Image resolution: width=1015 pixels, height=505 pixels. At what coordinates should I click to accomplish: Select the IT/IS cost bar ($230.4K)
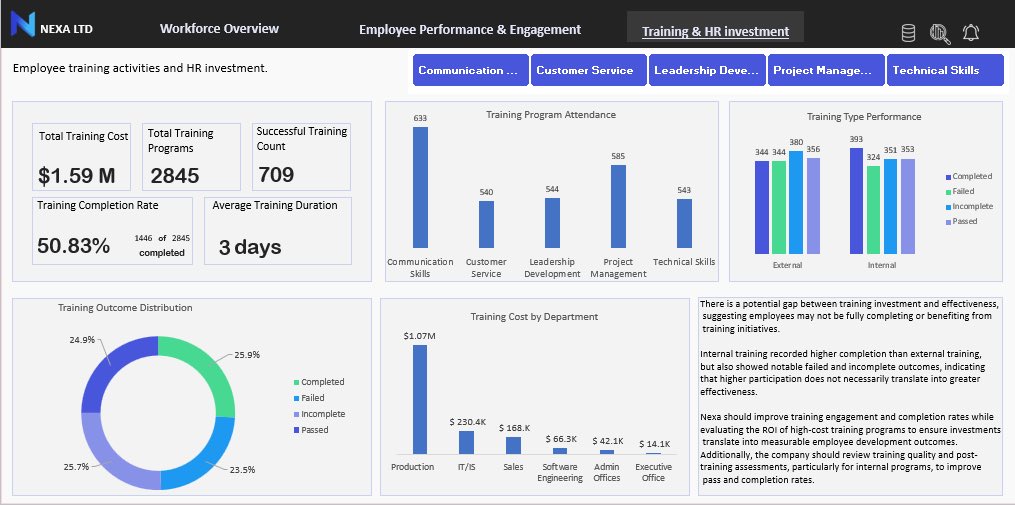[x=466, y=442]
